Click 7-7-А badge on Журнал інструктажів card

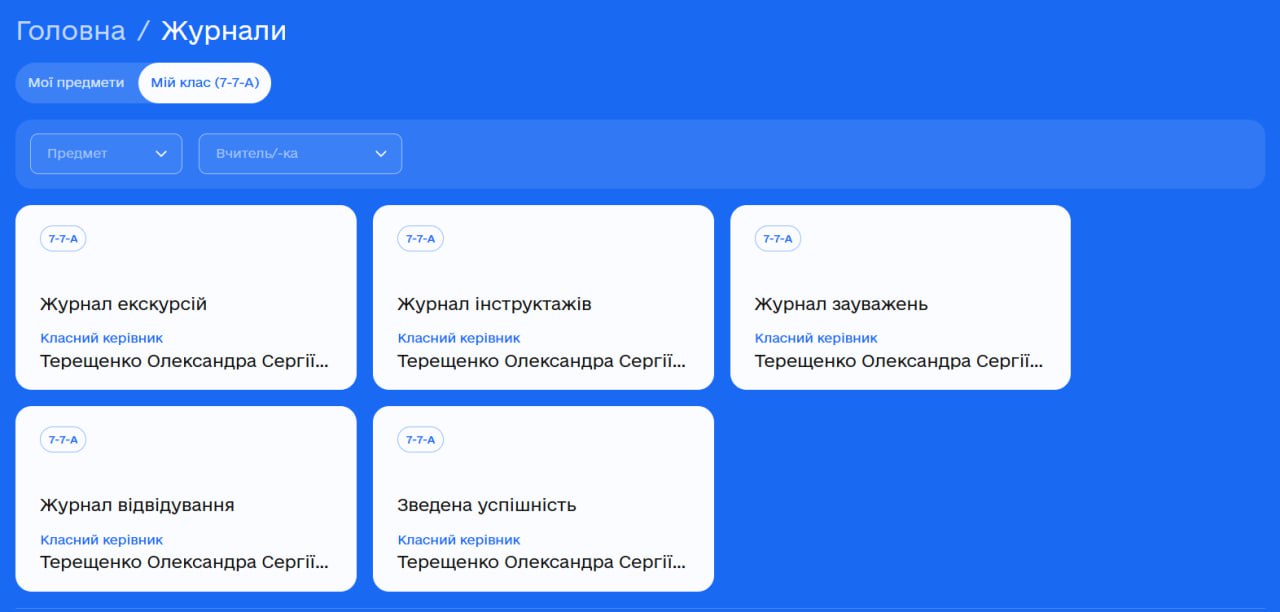point(420,239)
